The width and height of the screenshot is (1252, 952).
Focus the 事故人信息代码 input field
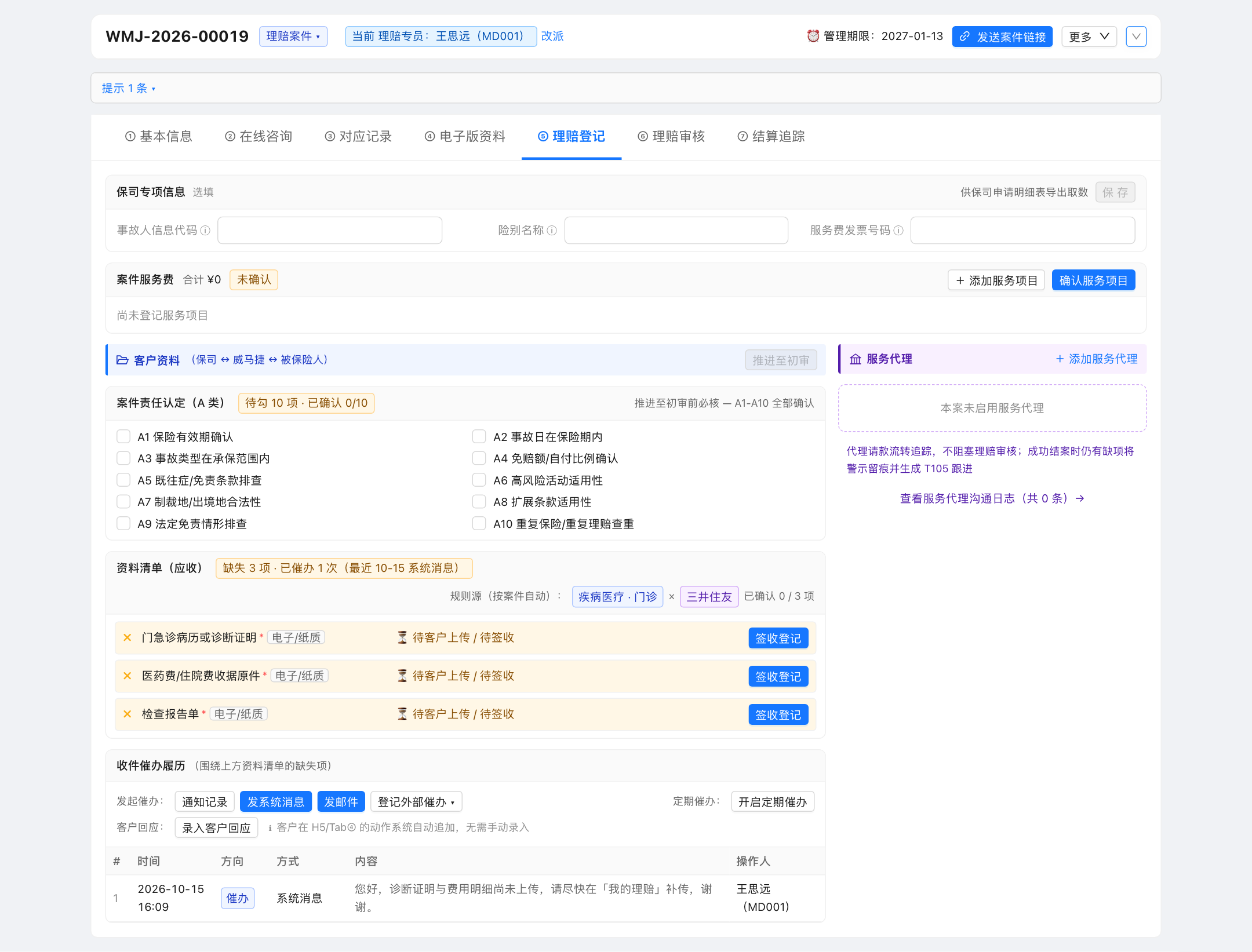pyautogui.click(x=330, y=231)
